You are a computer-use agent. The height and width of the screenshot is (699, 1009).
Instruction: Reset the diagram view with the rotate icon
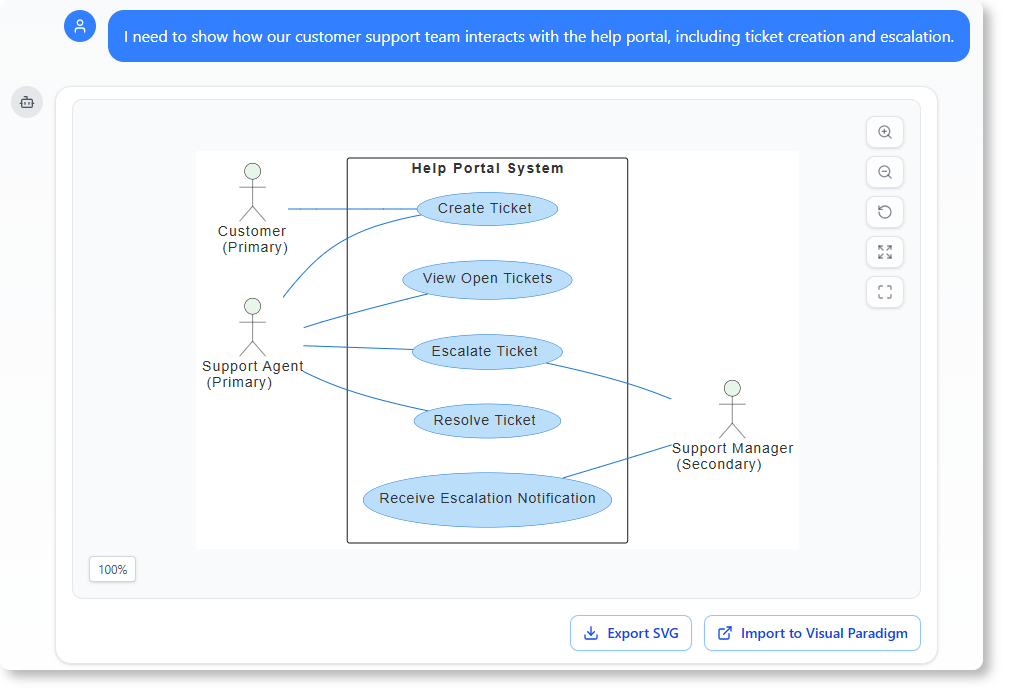(884, 212)
